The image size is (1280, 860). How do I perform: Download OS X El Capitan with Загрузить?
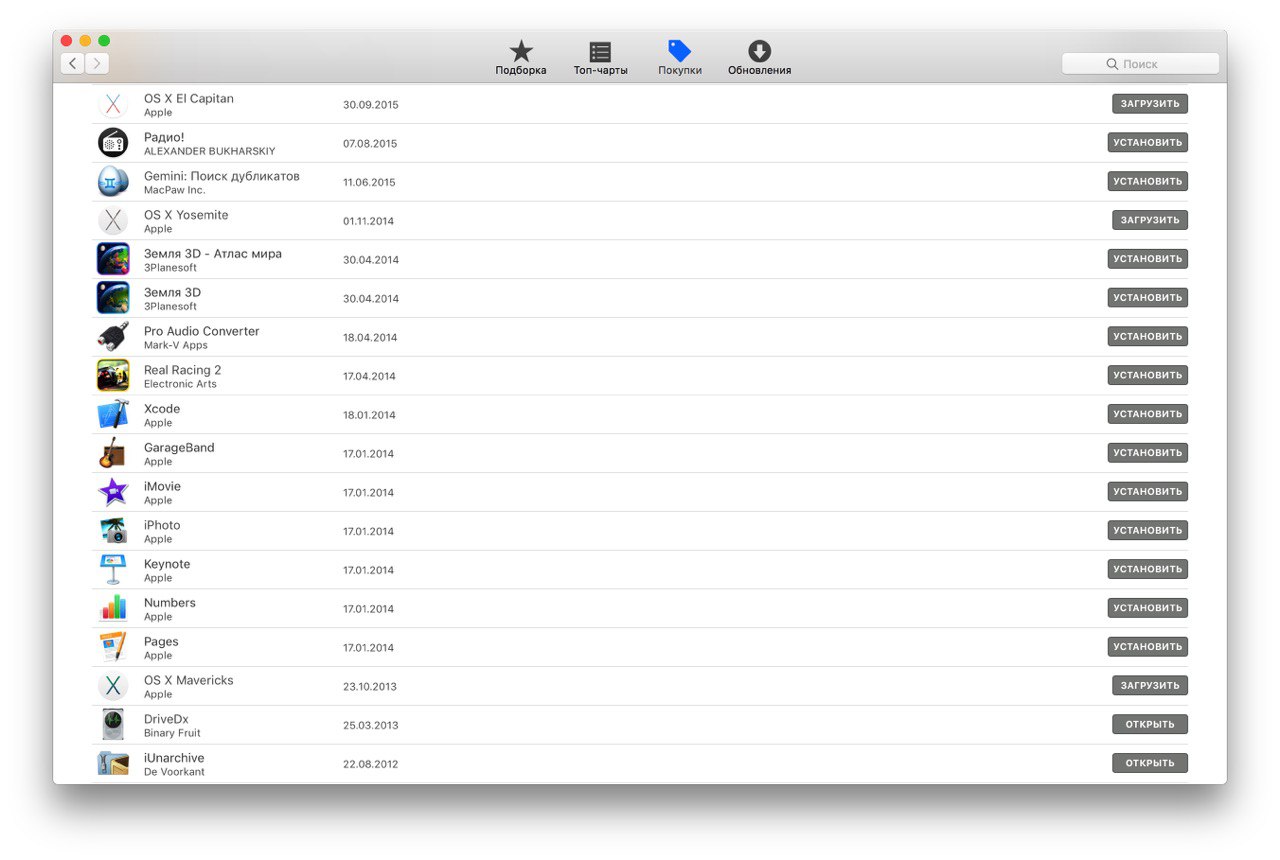pyautogui.click(x=1150, y=103)
